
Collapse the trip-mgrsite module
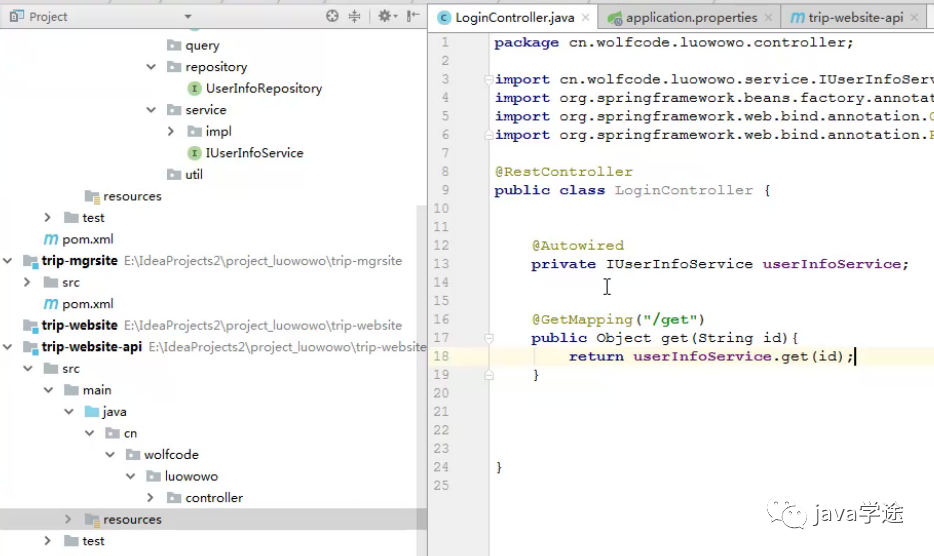(7, 260)
